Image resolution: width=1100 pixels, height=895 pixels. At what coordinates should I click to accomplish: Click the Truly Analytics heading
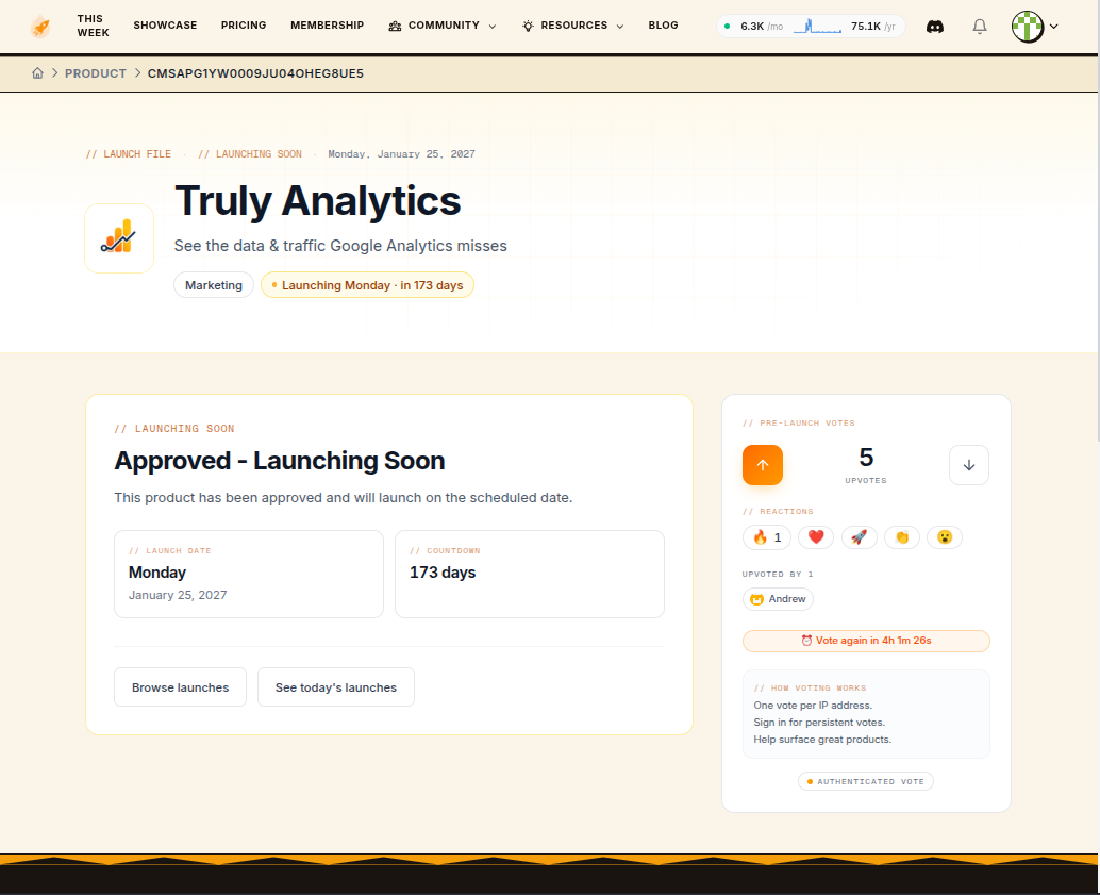(318, 201)
